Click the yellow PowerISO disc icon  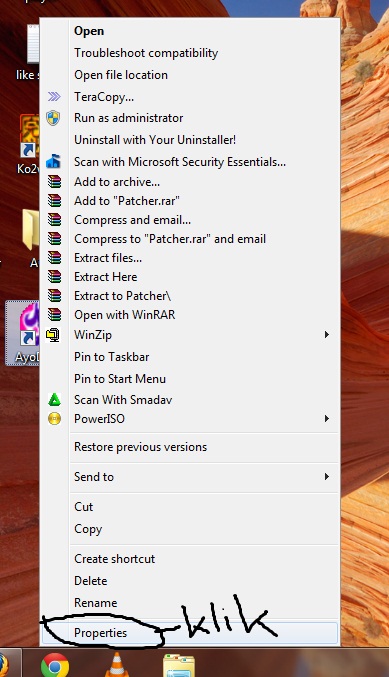click(54, 418)
